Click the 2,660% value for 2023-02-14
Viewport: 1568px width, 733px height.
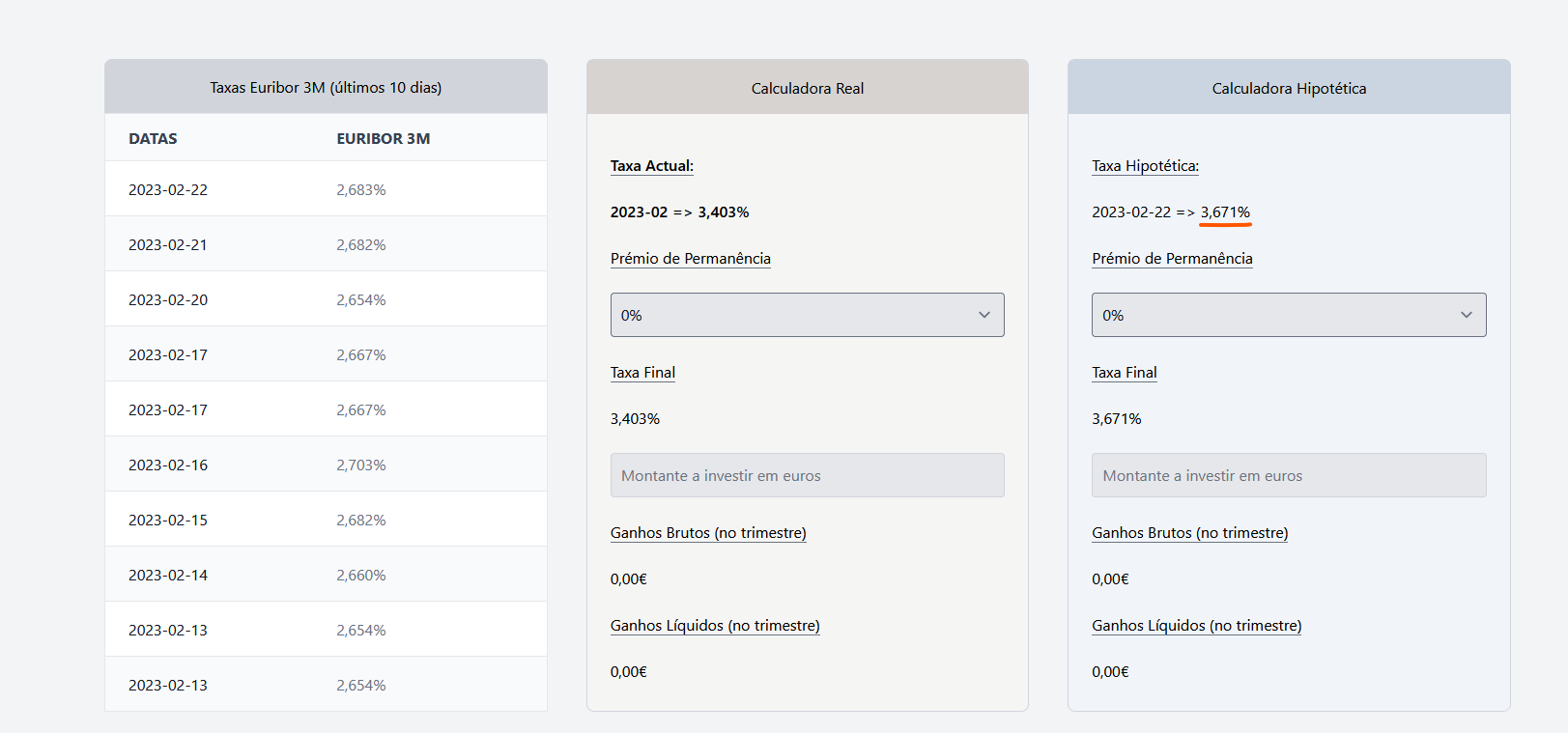pyautogui.click(x=360, y=576)
